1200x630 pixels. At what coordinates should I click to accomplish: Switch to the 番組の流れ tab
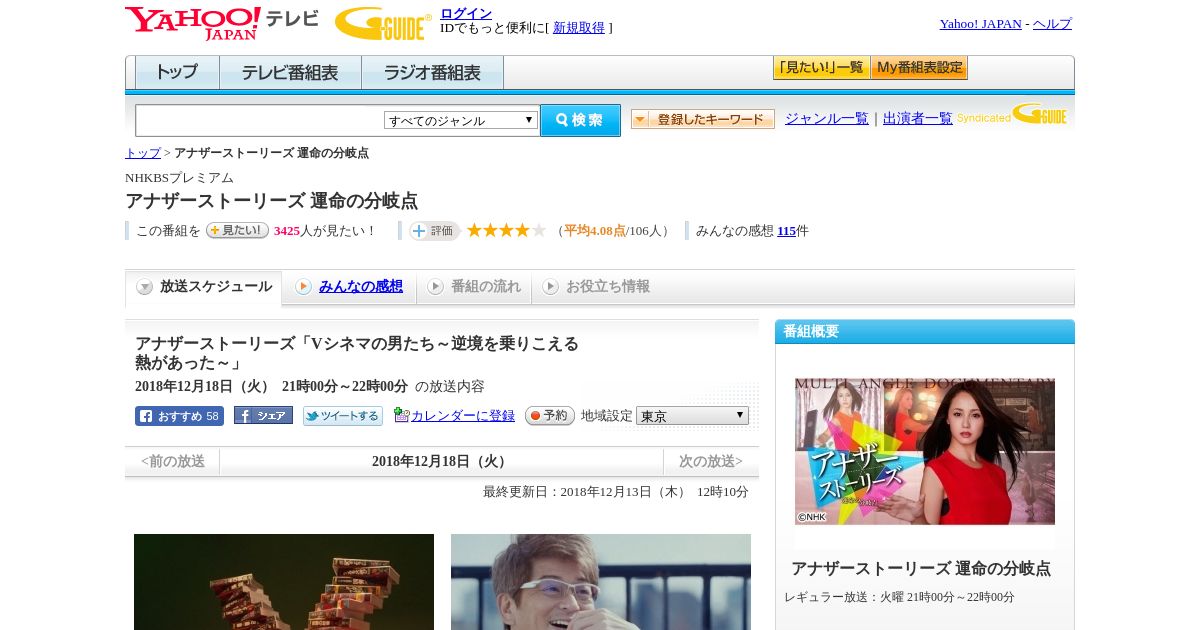point(474,287)
